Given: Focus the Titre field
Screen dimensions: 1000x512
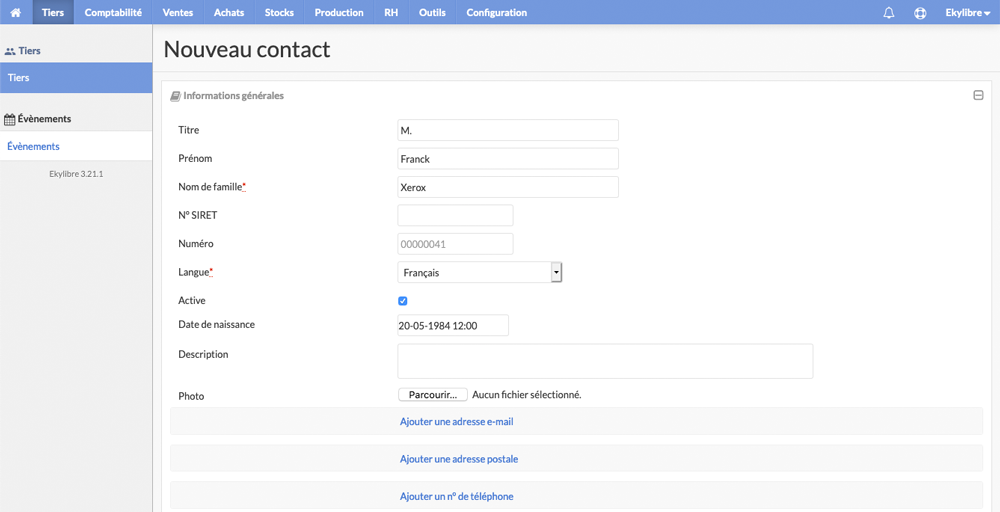Looking at the screenshot, I should click(x=508, y=130).
